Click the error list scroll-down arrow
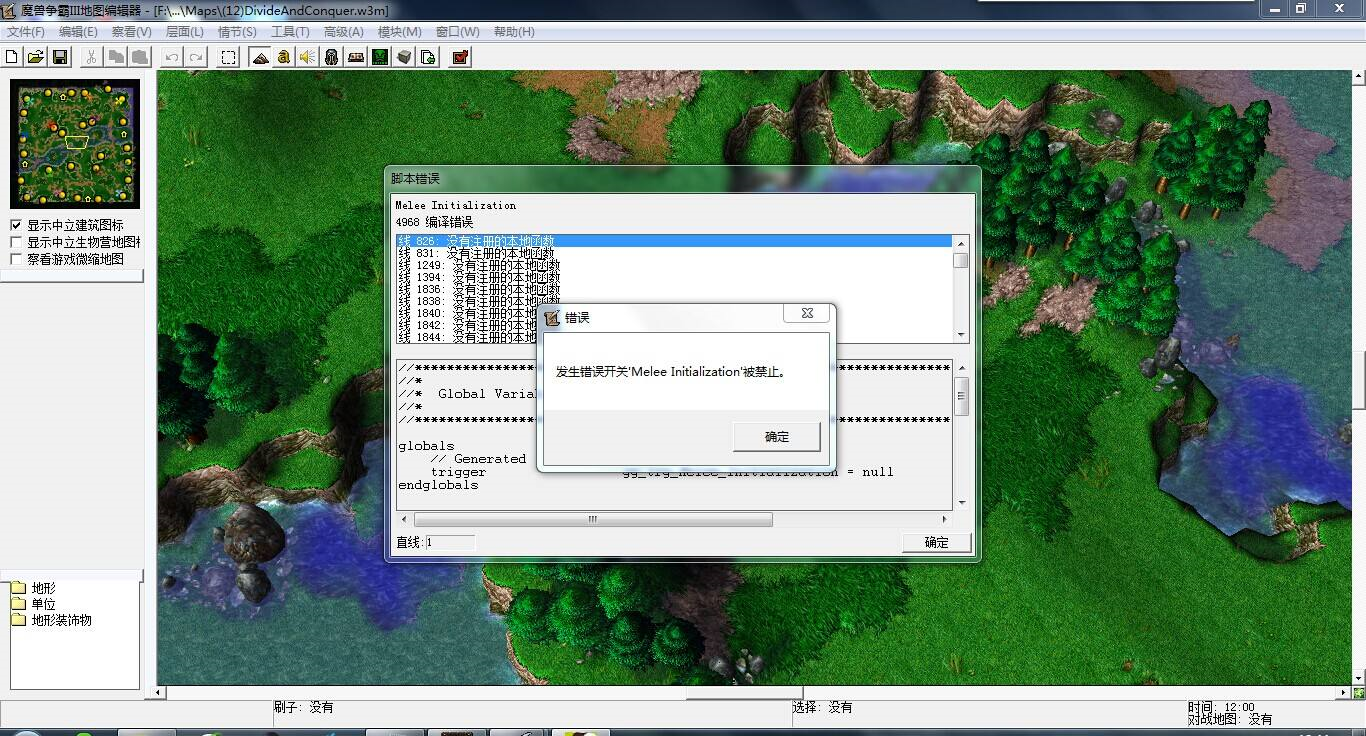The height and width of the screenshot is (736, 1366). point(961,335)
